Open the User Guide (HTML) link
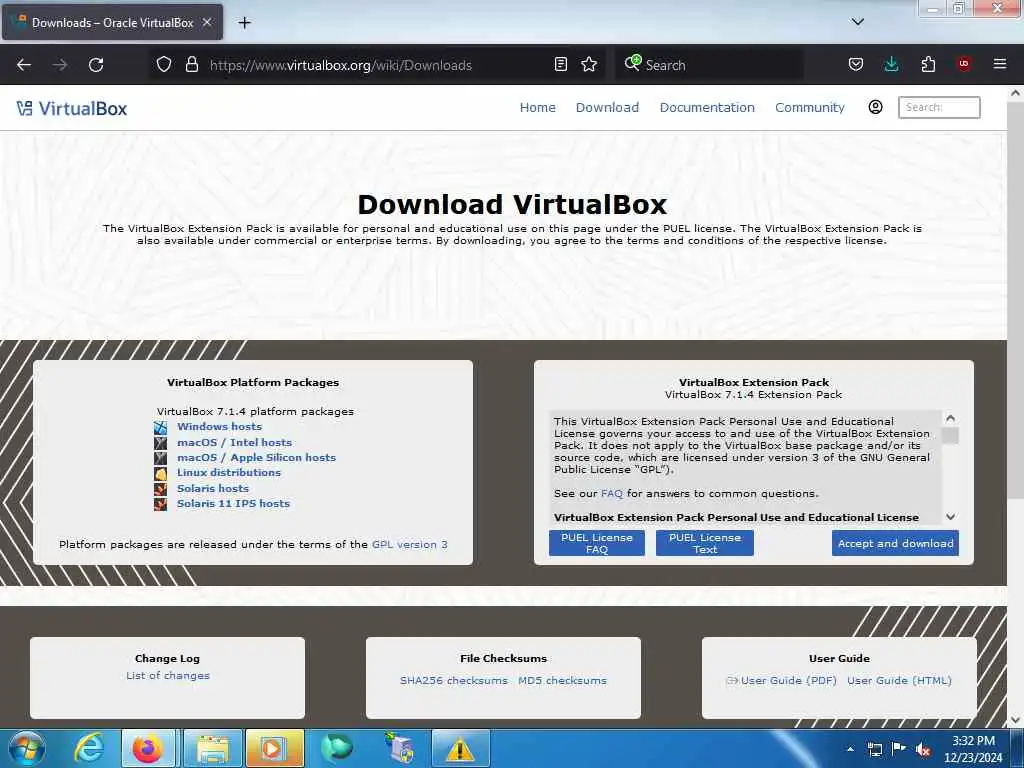The width and height of the screenshot is (1024, 768). (899, 680)
